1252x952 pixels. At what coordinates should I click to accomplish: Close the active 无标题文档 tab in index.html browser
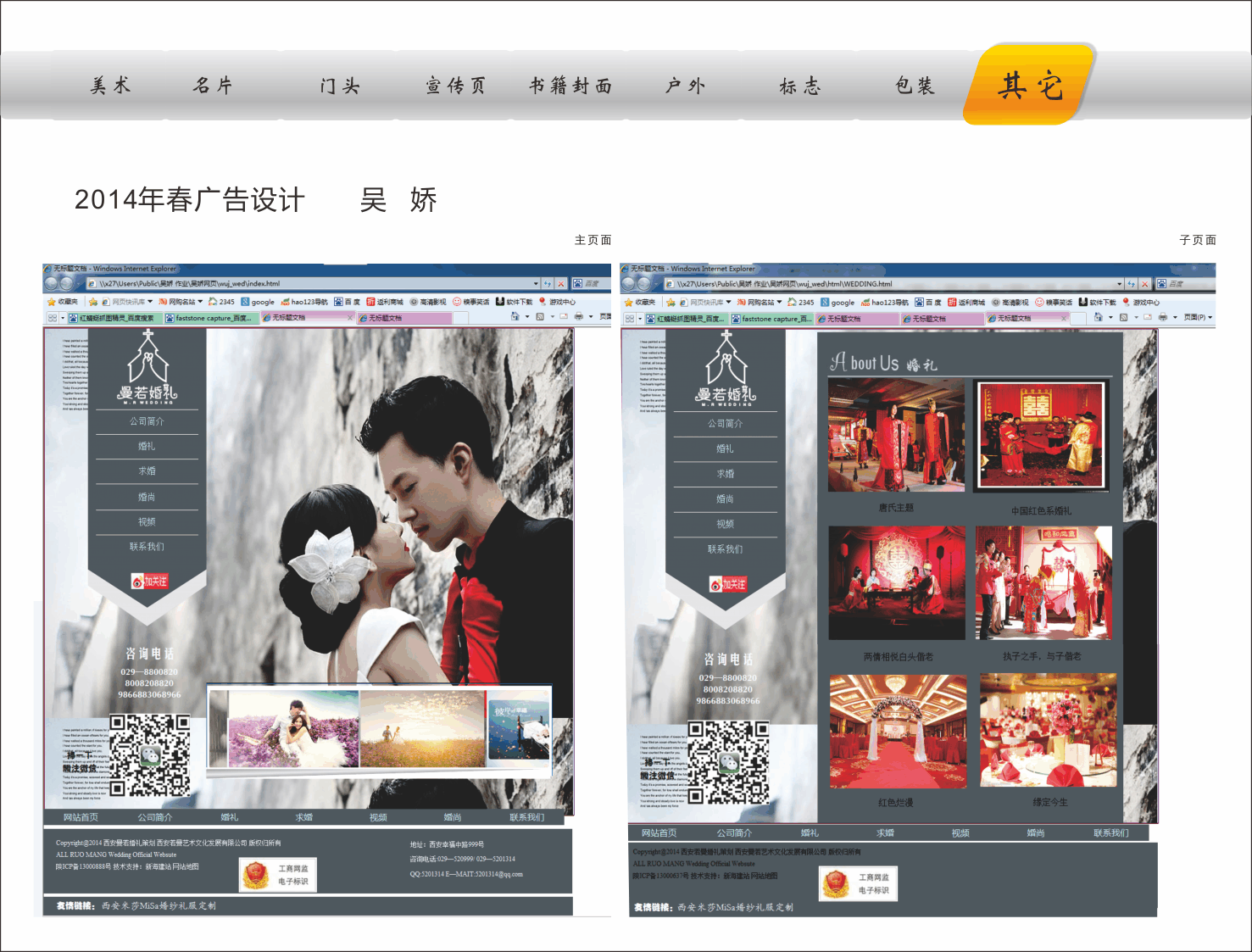tap(350, 318)
